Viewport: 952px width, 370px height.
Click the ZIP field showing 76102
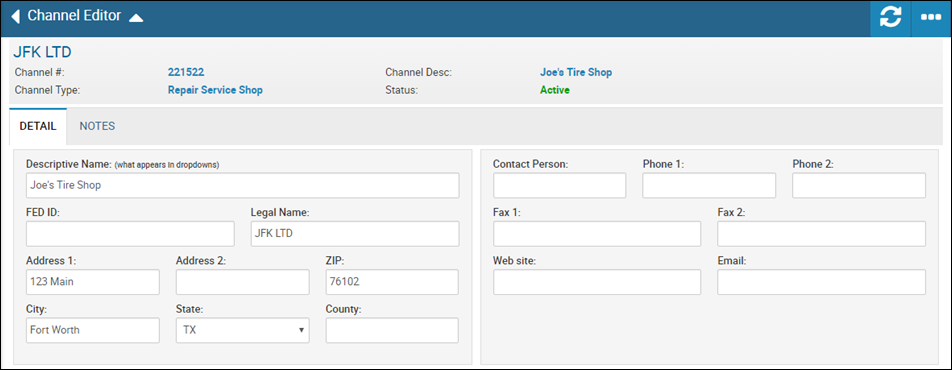pos(392,282)
